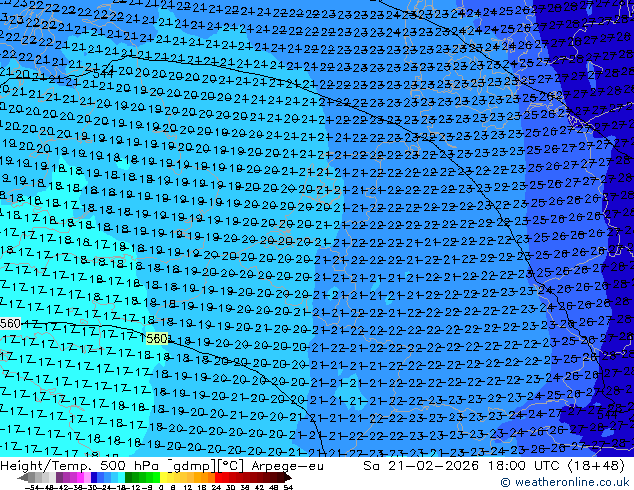Click the yellow legend color near 0
The image size is (634, 490).
coord(163,477)
